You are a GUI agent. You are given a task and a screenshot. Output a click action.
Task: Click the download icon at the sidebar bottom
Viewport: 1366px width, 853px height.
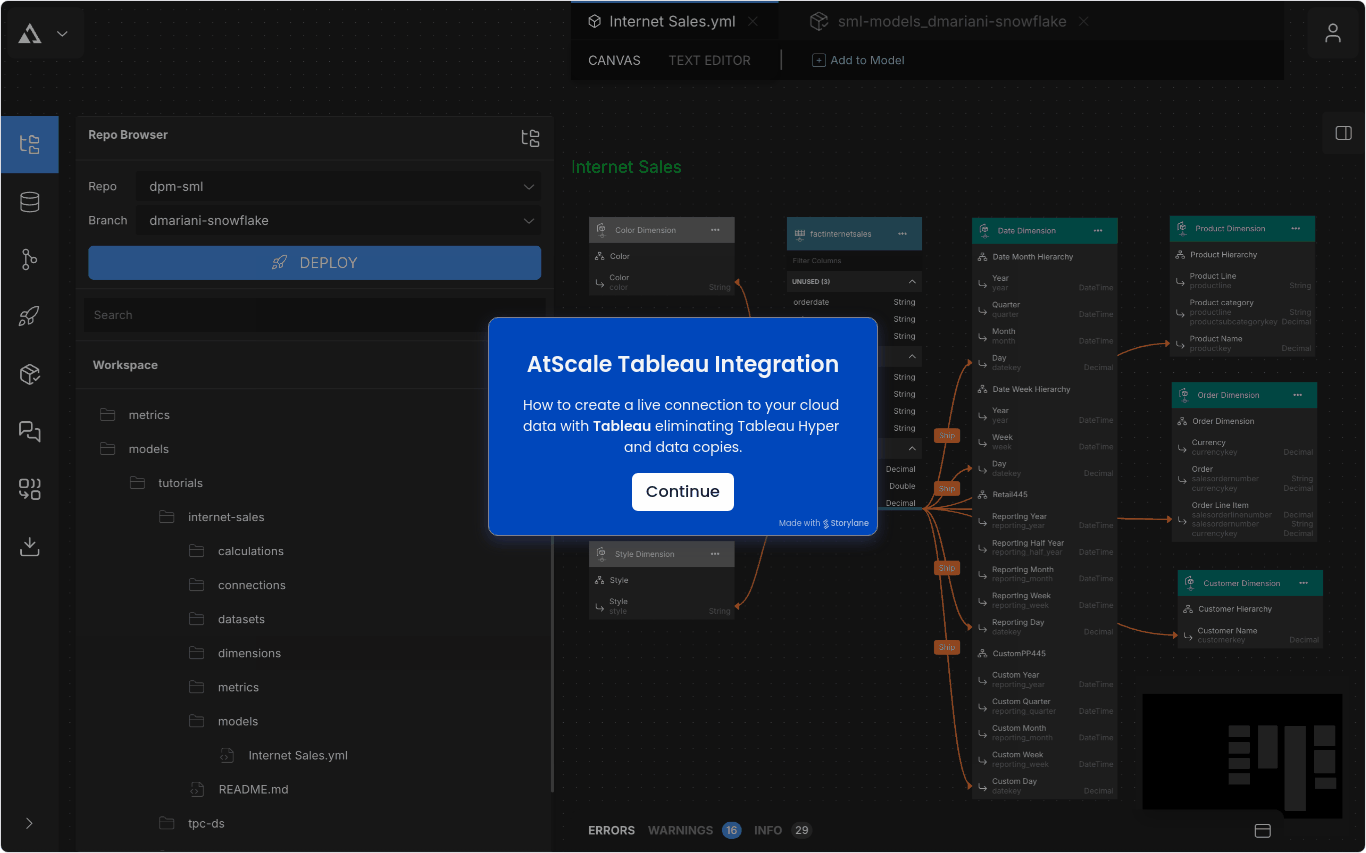point(30,546)
